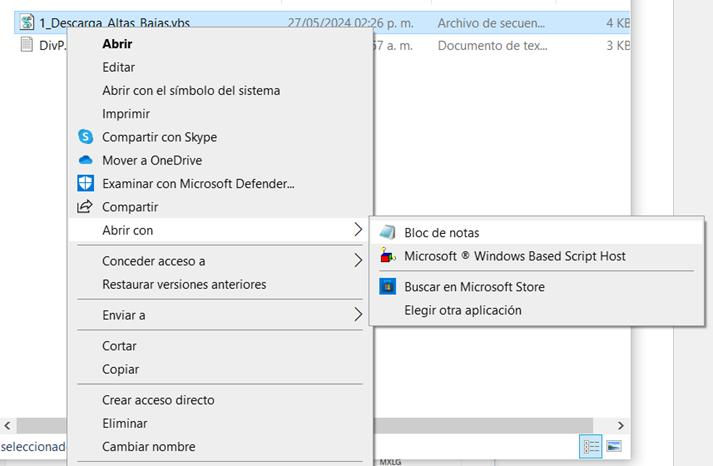Click the Microsoft Store icon

click(x=387, y=287)
